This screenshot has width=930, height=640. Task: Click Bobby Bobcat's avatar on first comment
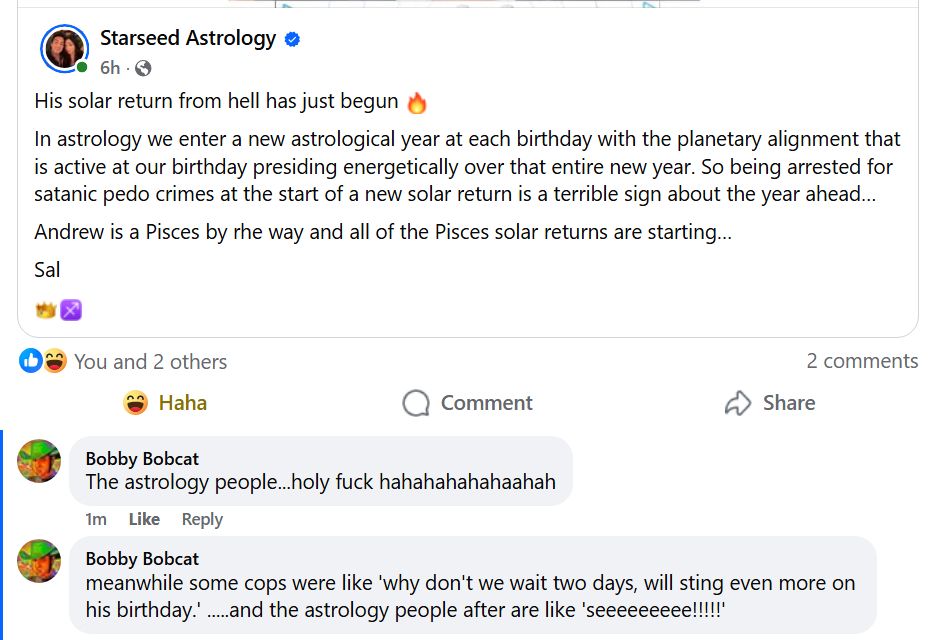pos(40,461)
